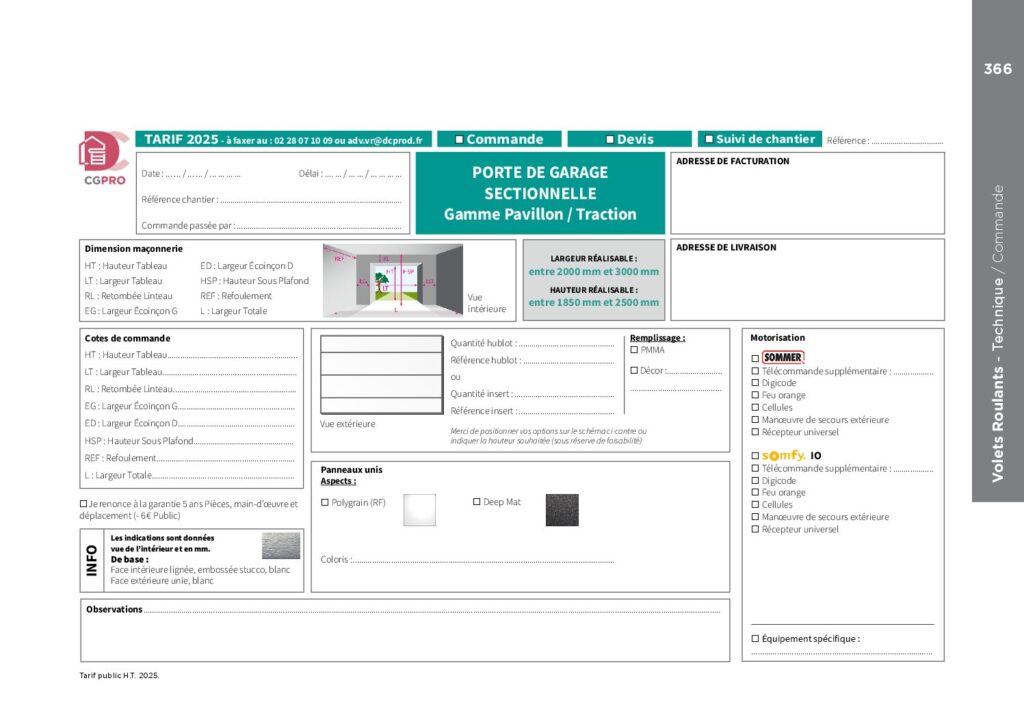Click the Référence chantier field
Image resolution: width=1024 pixels, height=724 pixels.
tap(310, 200)
